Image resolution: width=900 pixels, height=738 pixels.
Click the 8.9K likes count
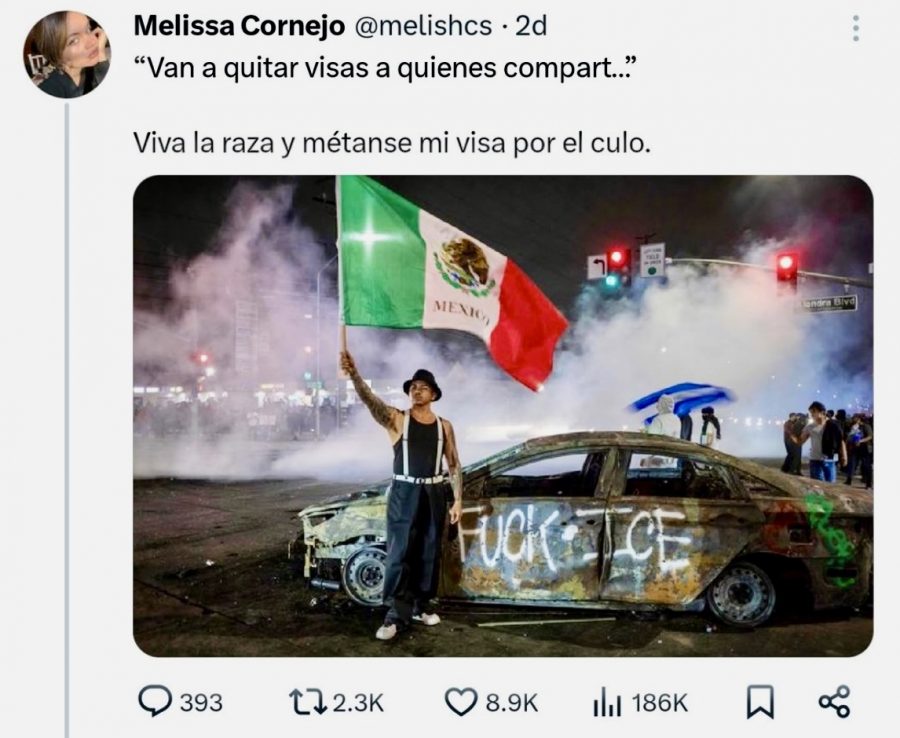click(512, 703)
